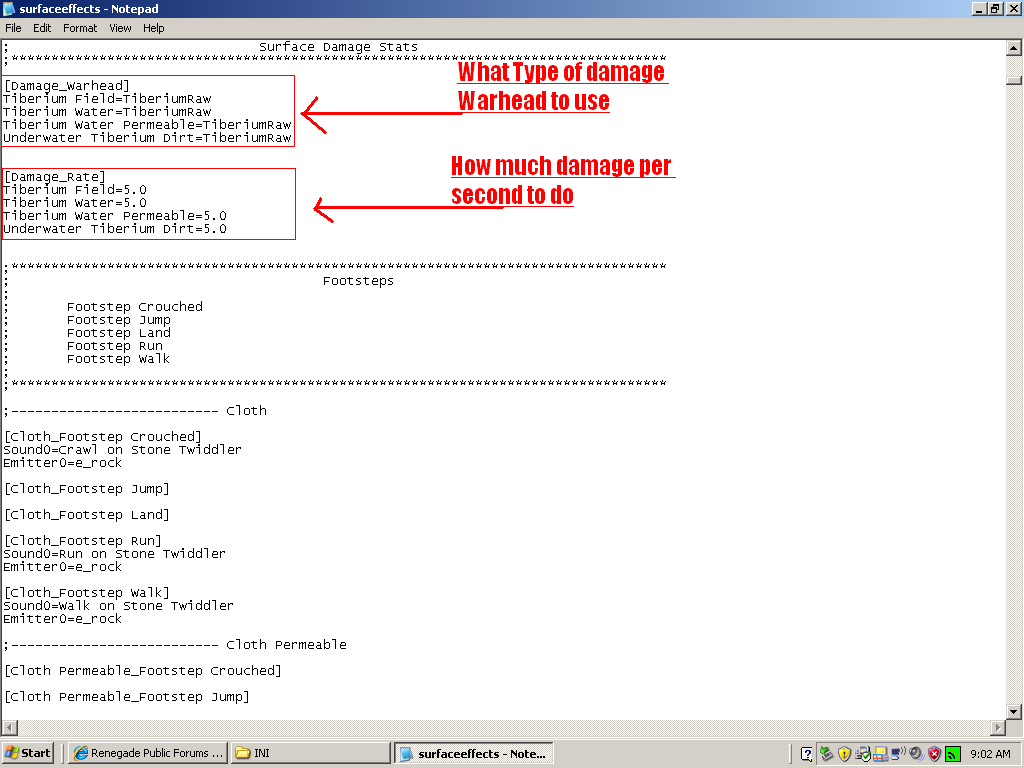Screen dimensions: 1024x768
Task: Click the Safely Remove Hardware tray icon
Action: [x=826, y=753]
